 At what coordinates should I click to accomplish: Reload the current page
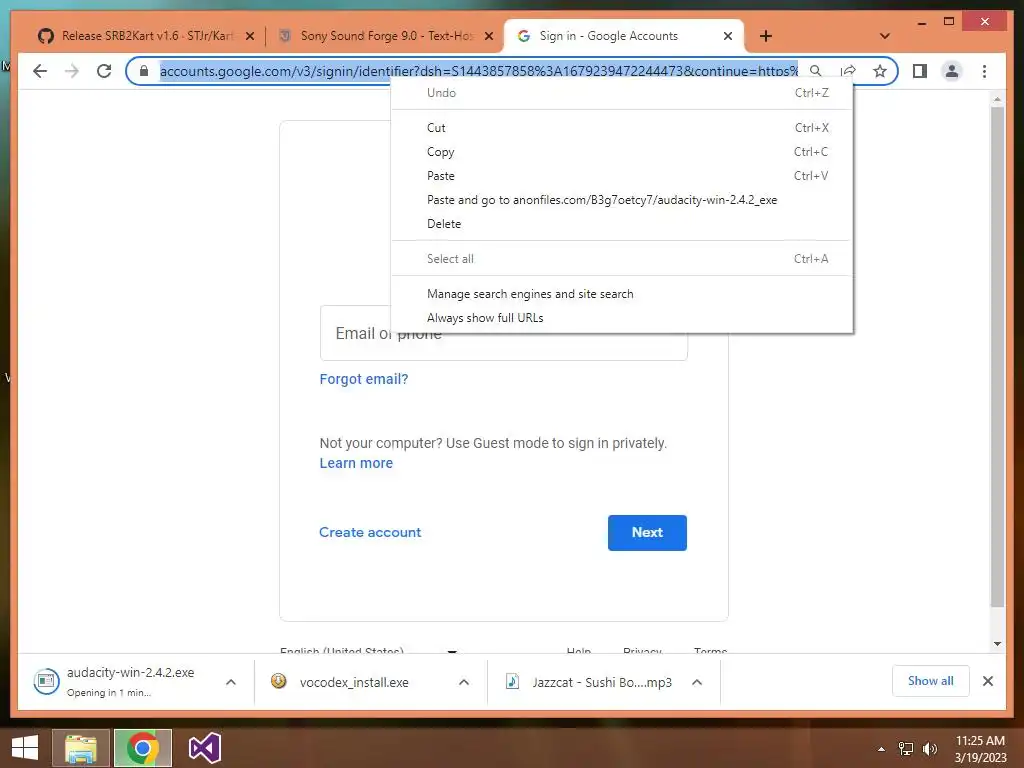click(104, 71)
